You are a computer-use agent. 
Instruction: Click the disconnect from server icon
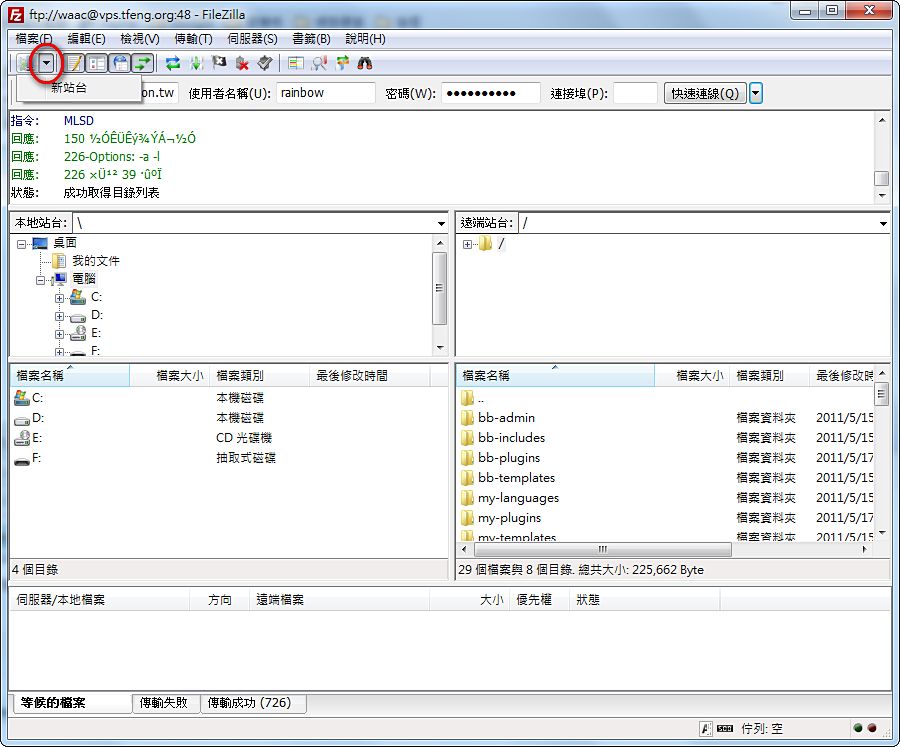[x=242, y=63]
